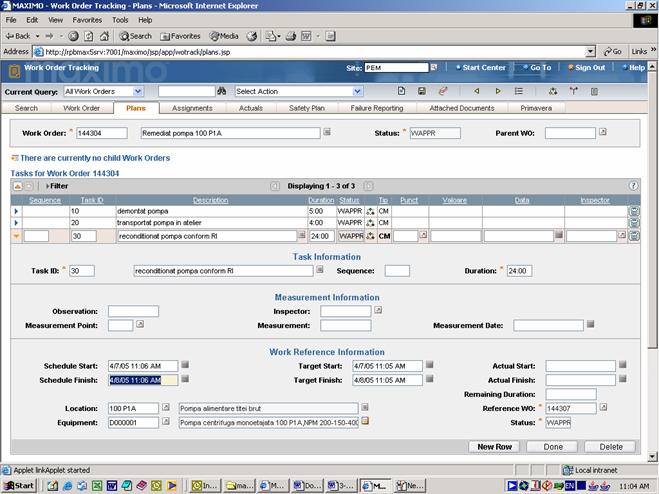Open Site field lookup icon

[434, 67]
